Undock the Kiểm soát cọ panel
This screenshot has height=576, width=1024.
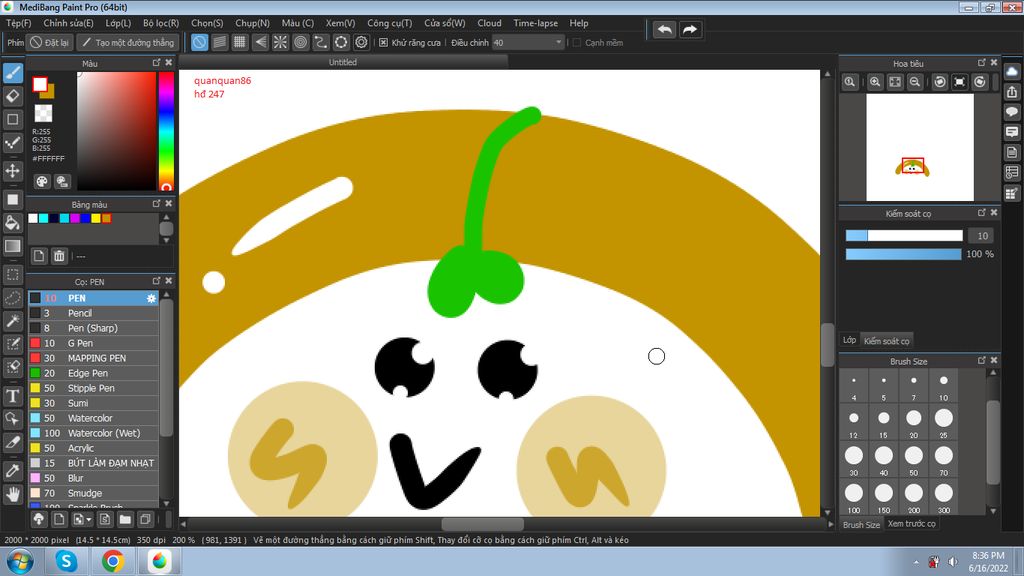pos(982,213)
